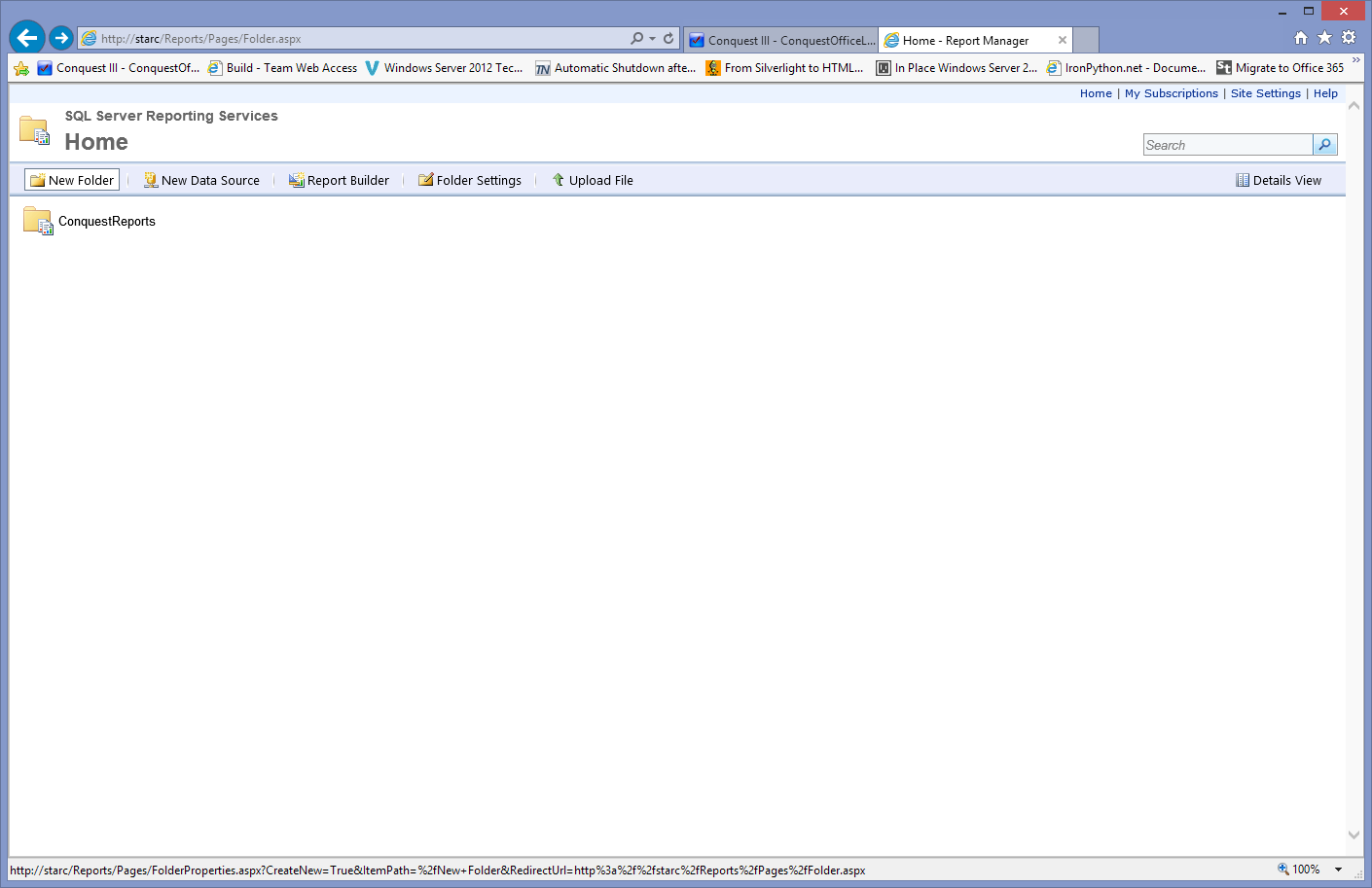The height and width of the screenshot is (888, 1372).
Task: Click the Search input field
Action: [1228, 145]
